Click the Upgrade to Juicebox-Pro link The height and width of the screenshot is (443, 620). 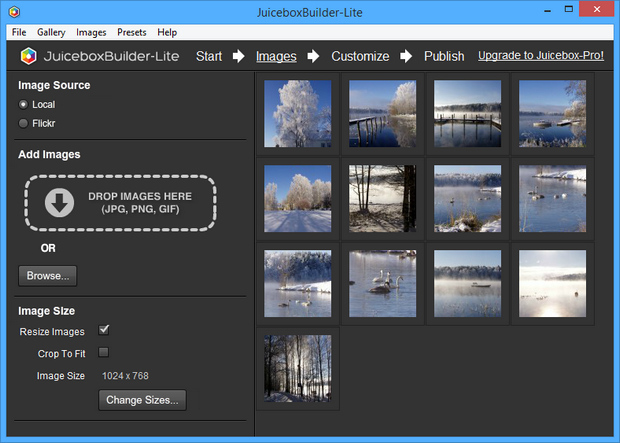coord(541,55)
